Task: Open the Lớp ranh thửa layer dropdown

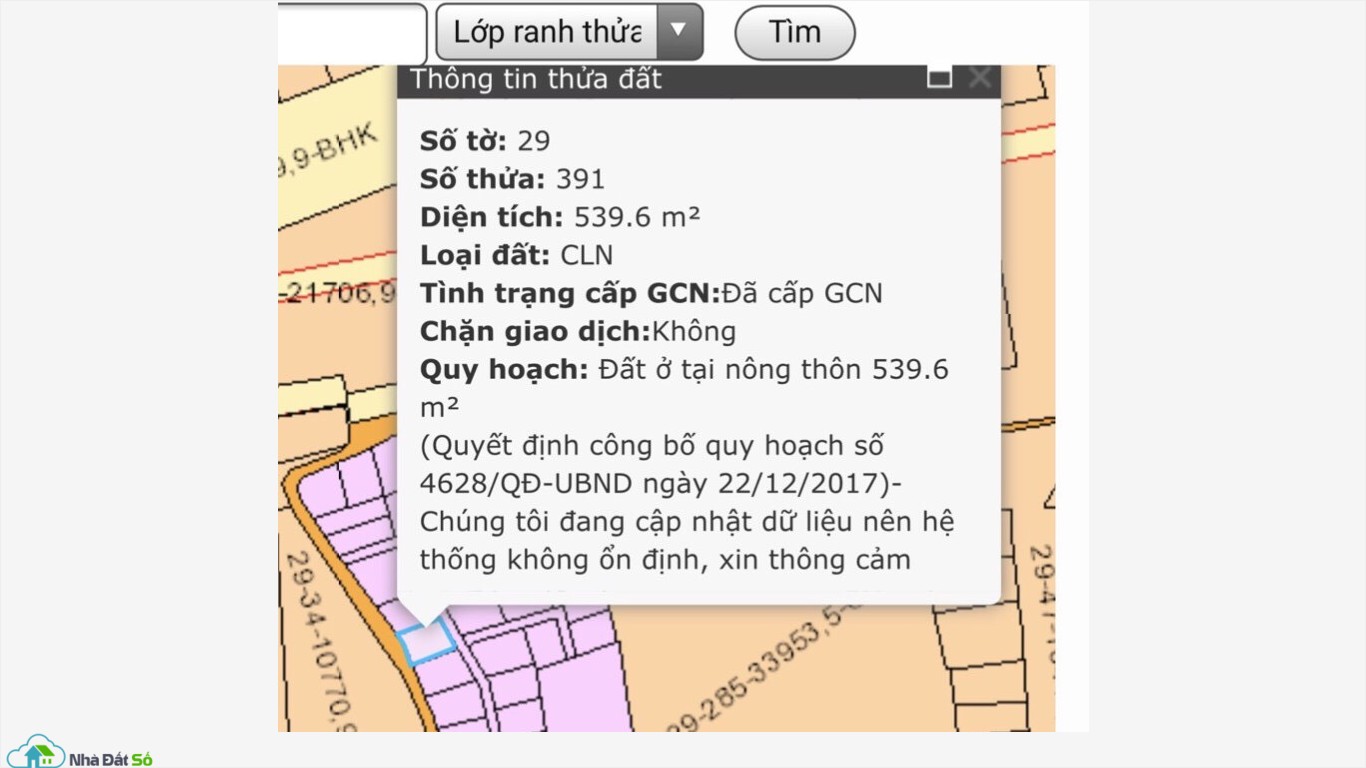Action: click(547, 32)
